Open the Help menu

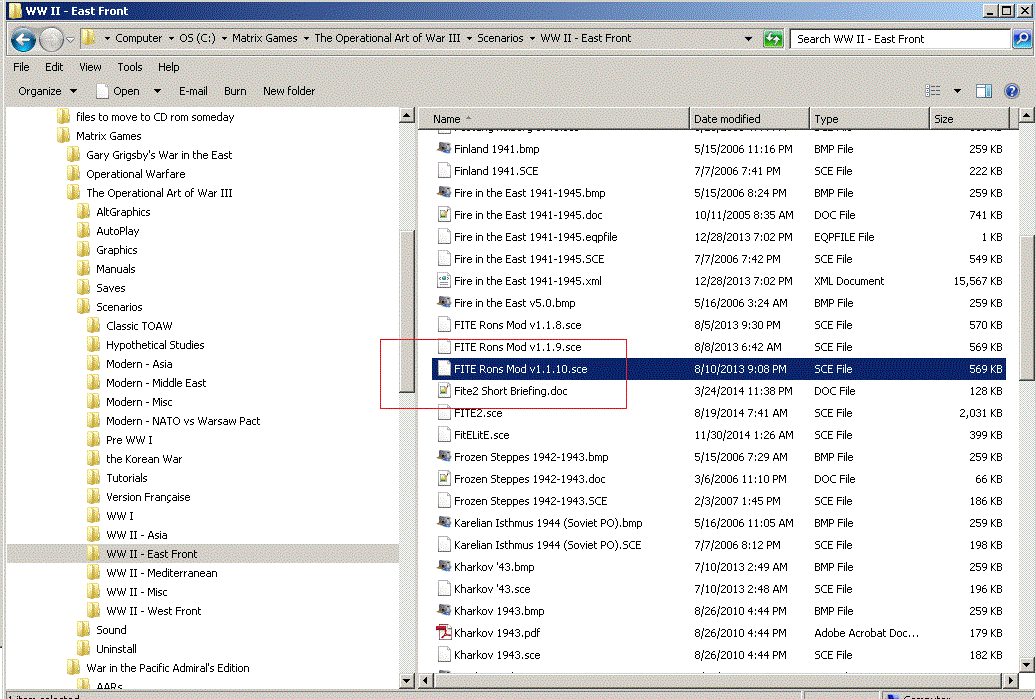pyautogui.click(x=168, y=67)
